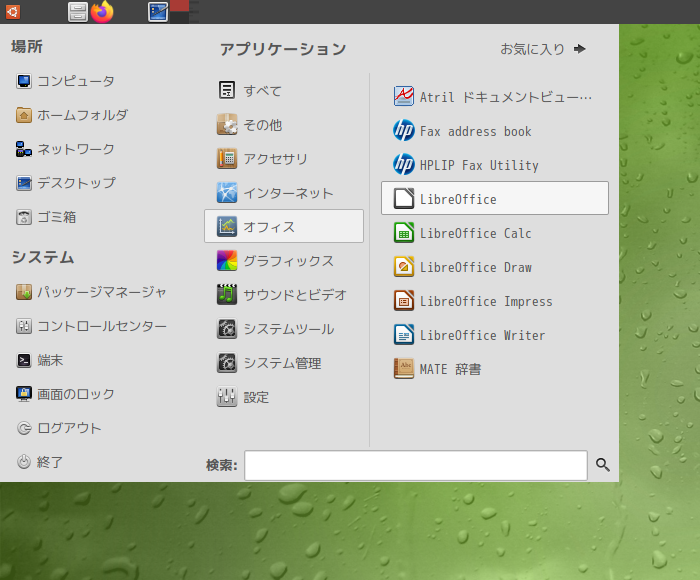The height and width of the screenshot is (580, 700).
Task: Select グラフィックス category
Action: tap(284, 261)
